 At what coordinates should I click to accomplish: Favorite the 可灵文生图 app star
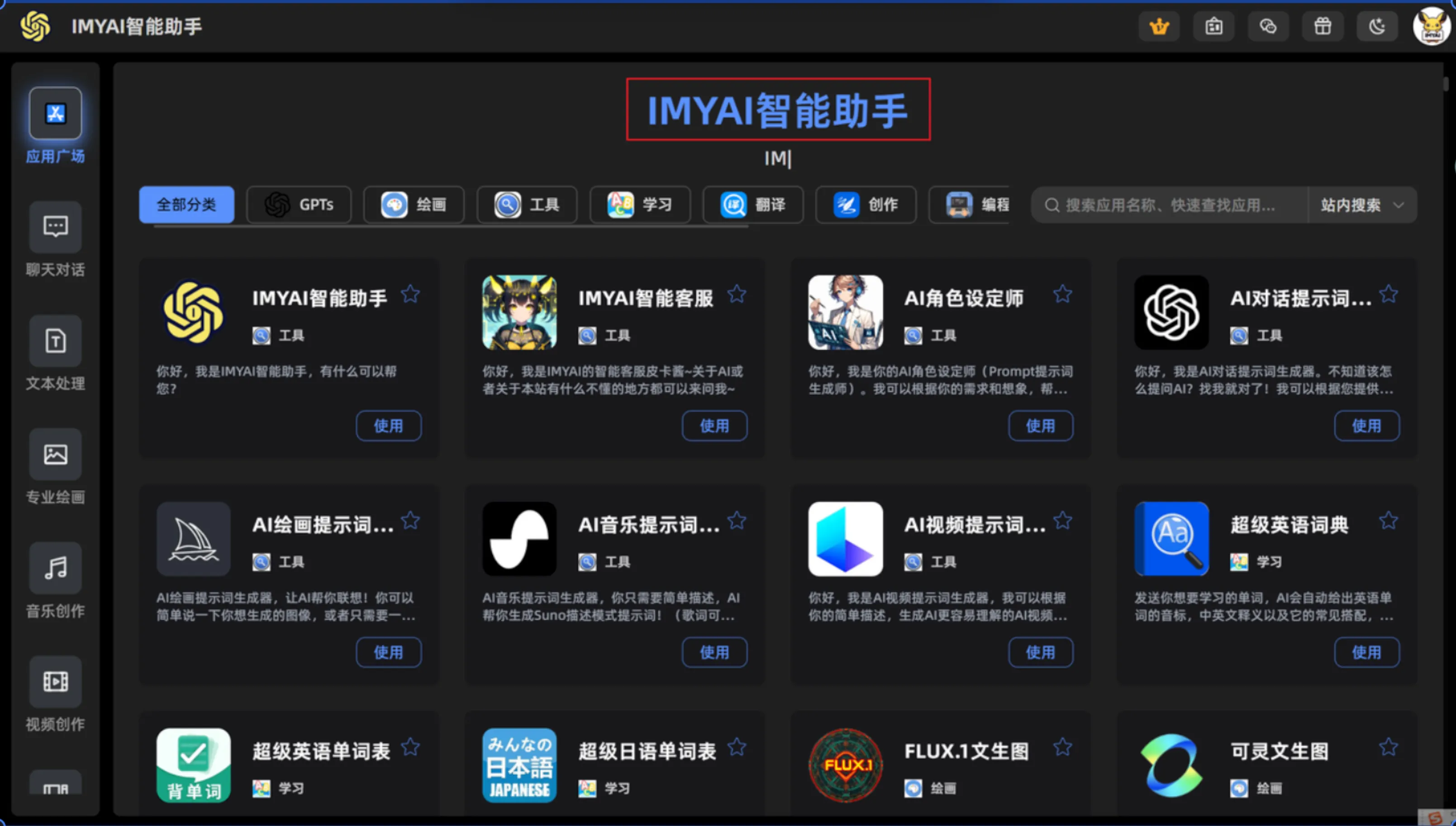click(x=1389, y=747)
